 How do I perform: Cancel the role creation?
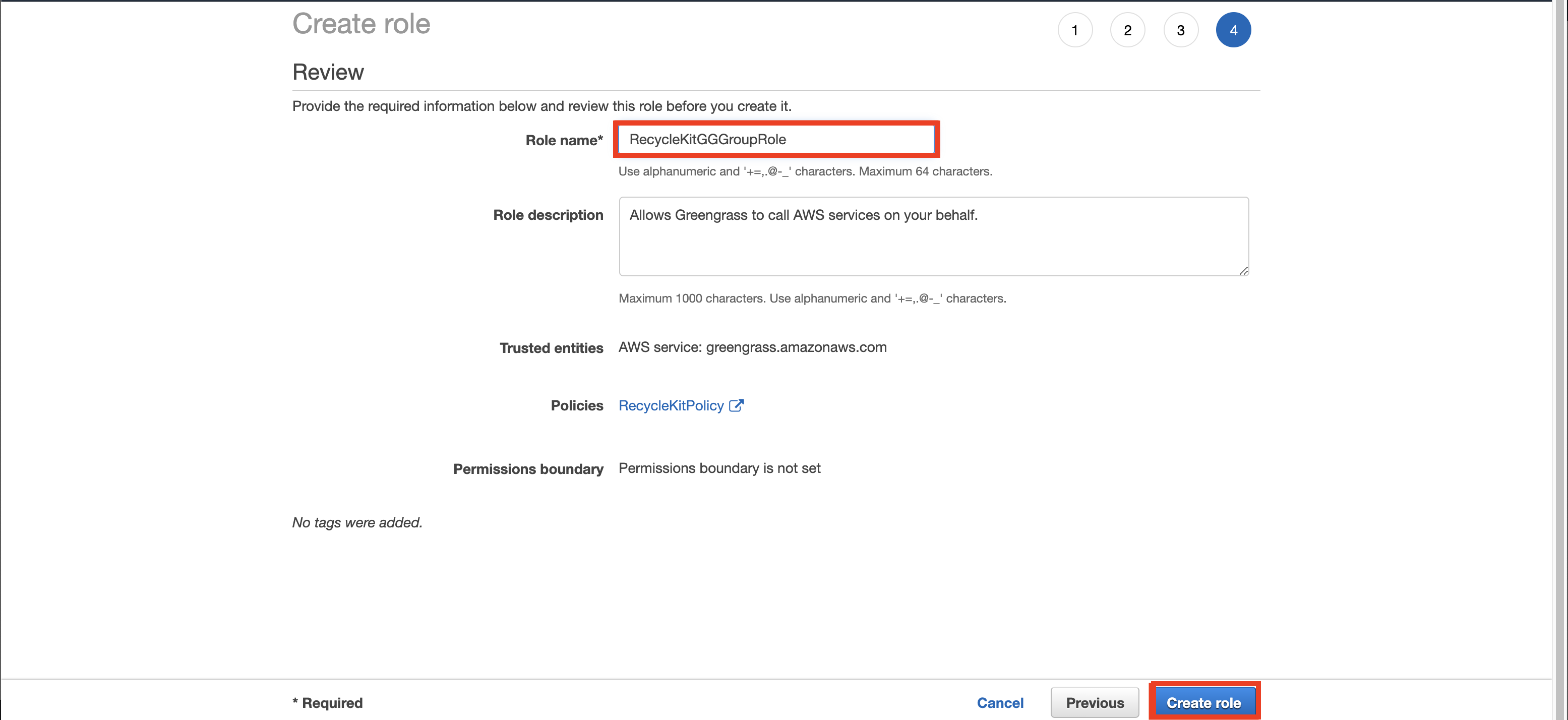[x=1000, y=703]
